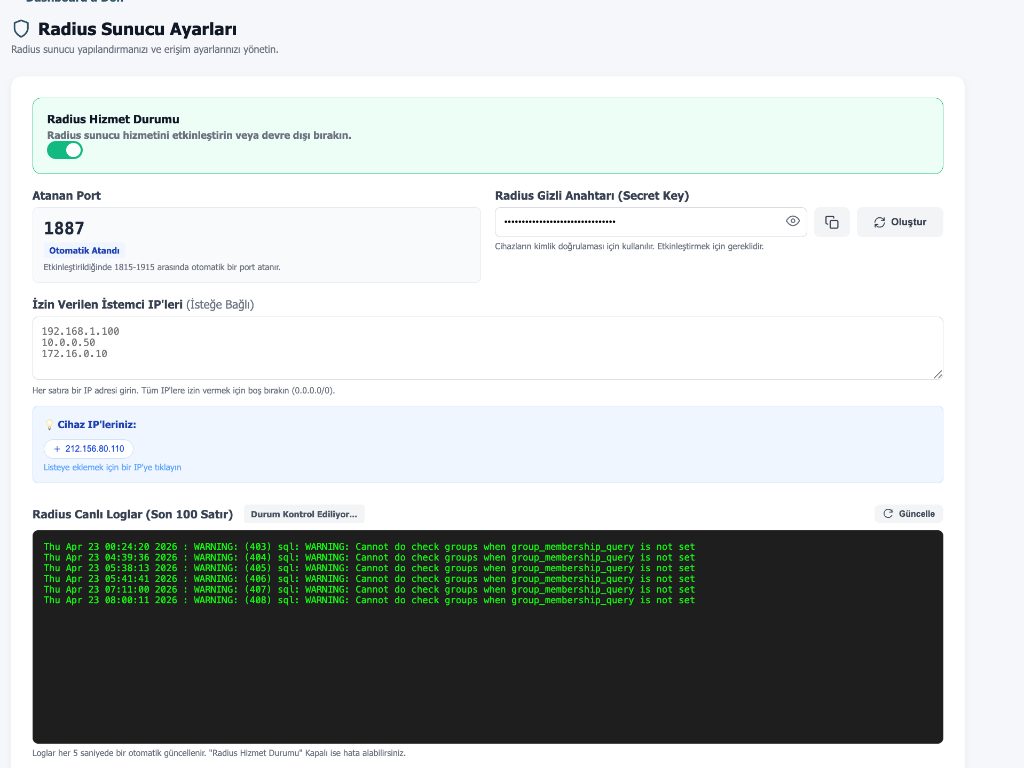Click the 'Listeye eklemek için' hint text

(x=112, y=467)
